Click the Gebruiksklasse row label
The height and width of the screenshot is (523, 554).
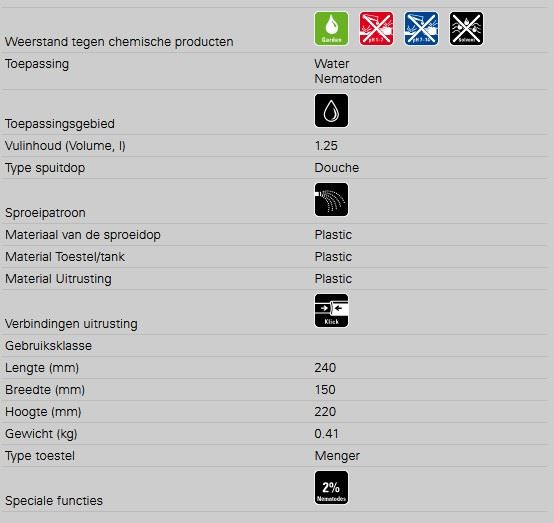pyautogui.click(x=48, y=346)
